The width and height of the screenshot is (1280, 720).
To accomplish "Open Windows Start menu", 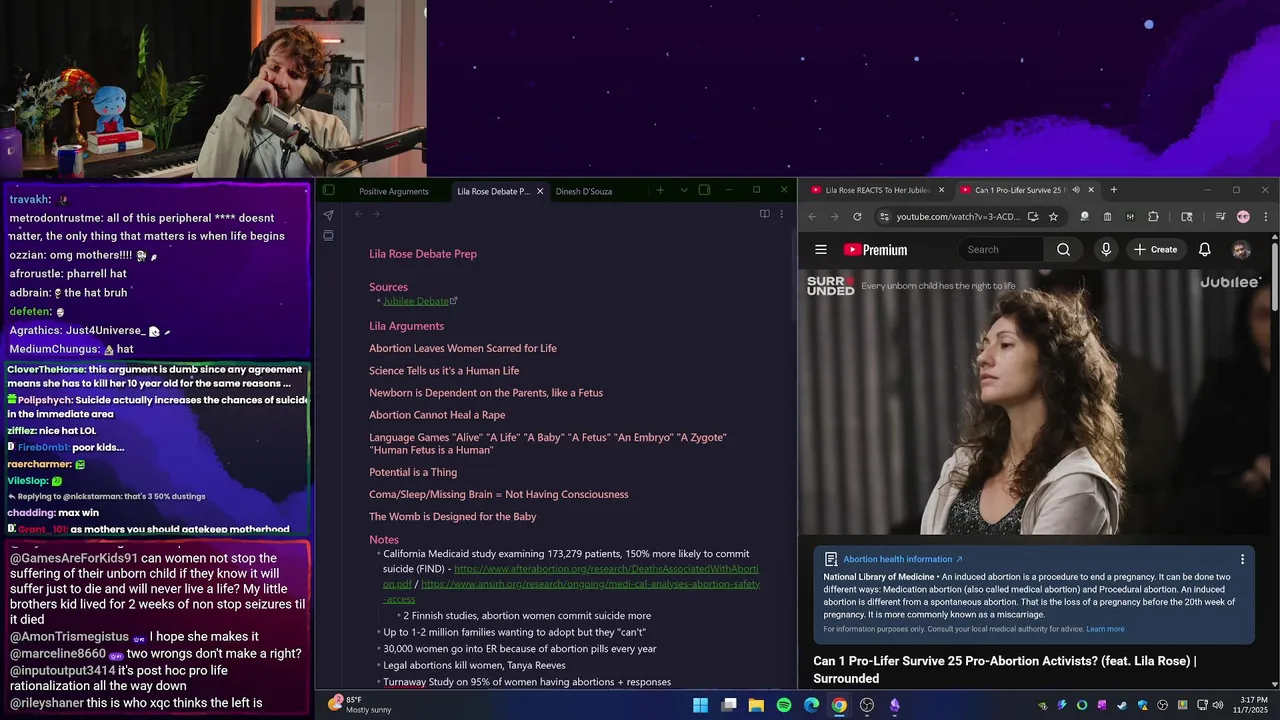I will (x=701, y=705).
